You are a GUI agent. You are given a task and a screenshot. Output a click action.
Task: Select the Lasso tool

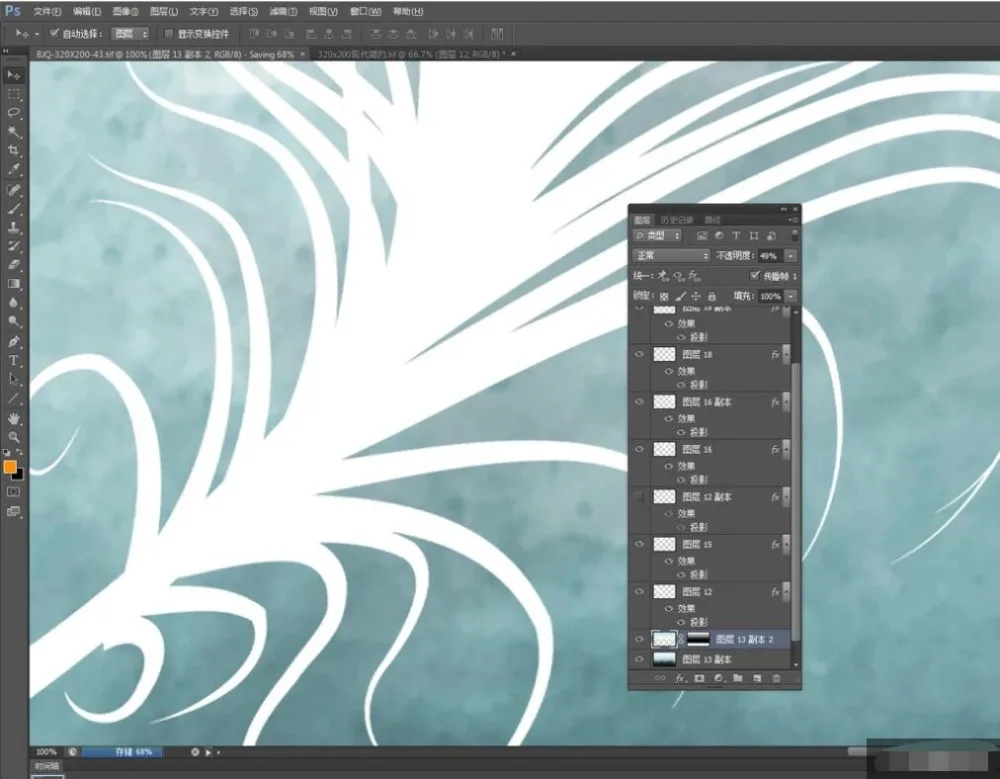(13, 113)
